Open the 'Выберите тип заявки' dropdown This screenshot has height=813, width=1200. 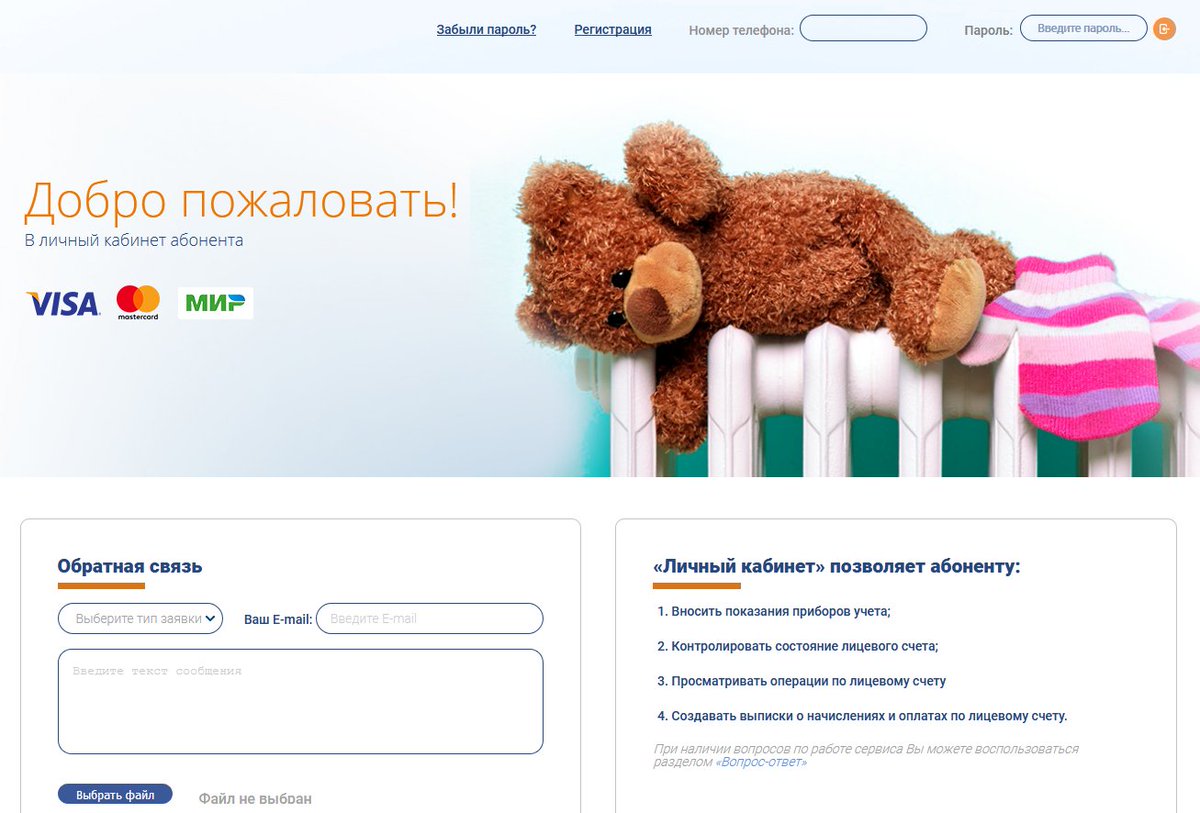click(140, 618)
